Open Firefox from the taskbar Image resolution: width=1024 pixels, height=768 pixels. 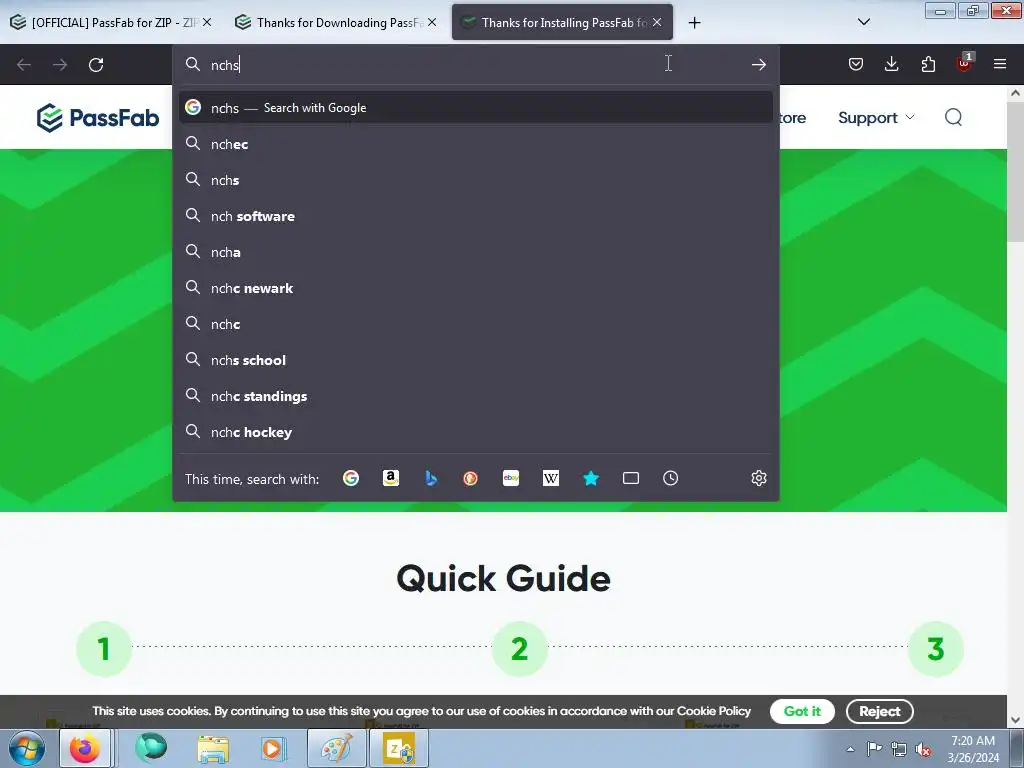(x=86, y=748)
